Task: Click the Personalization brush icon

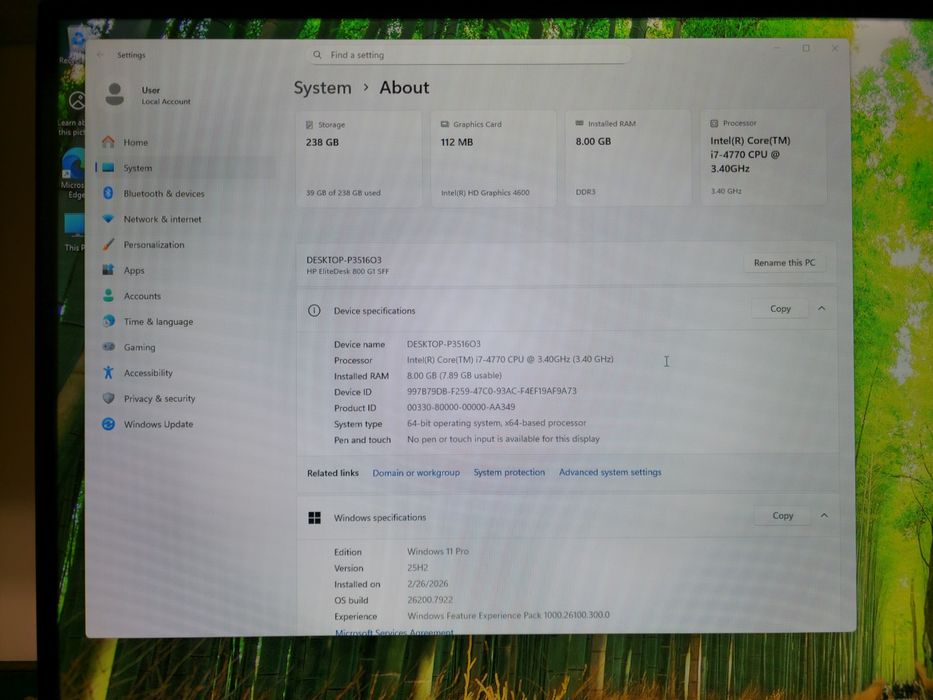Action: (x=108, y=244)
